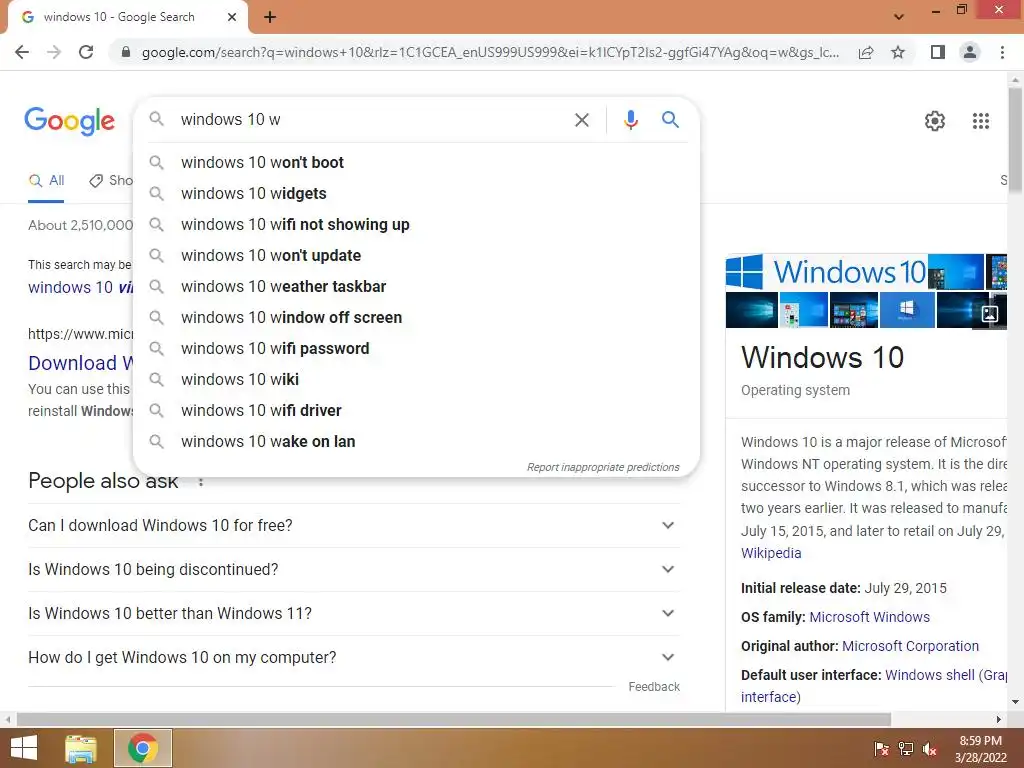The image size is (1024, 768).
Task: Select suggestion windows 10 wifi not showing up
Action: coord(416,225)
